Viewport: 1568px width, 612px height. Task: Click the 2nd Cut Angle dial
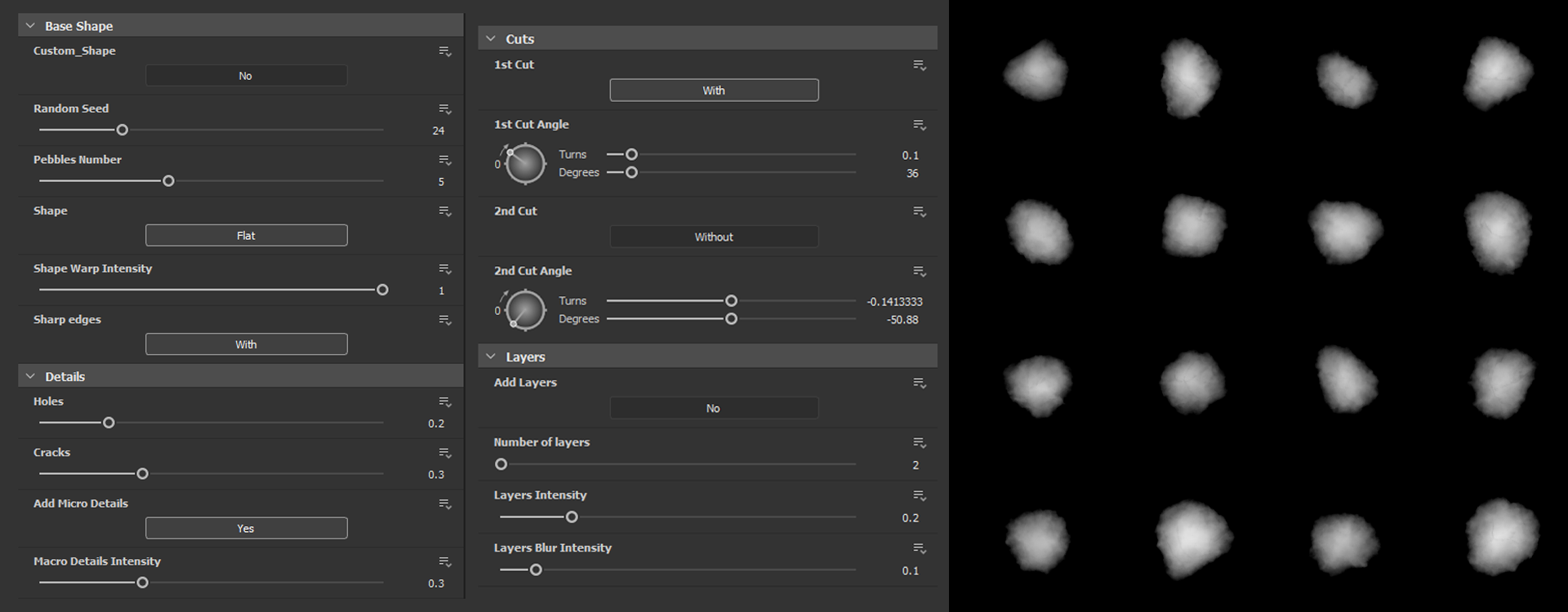coord(524,310)
